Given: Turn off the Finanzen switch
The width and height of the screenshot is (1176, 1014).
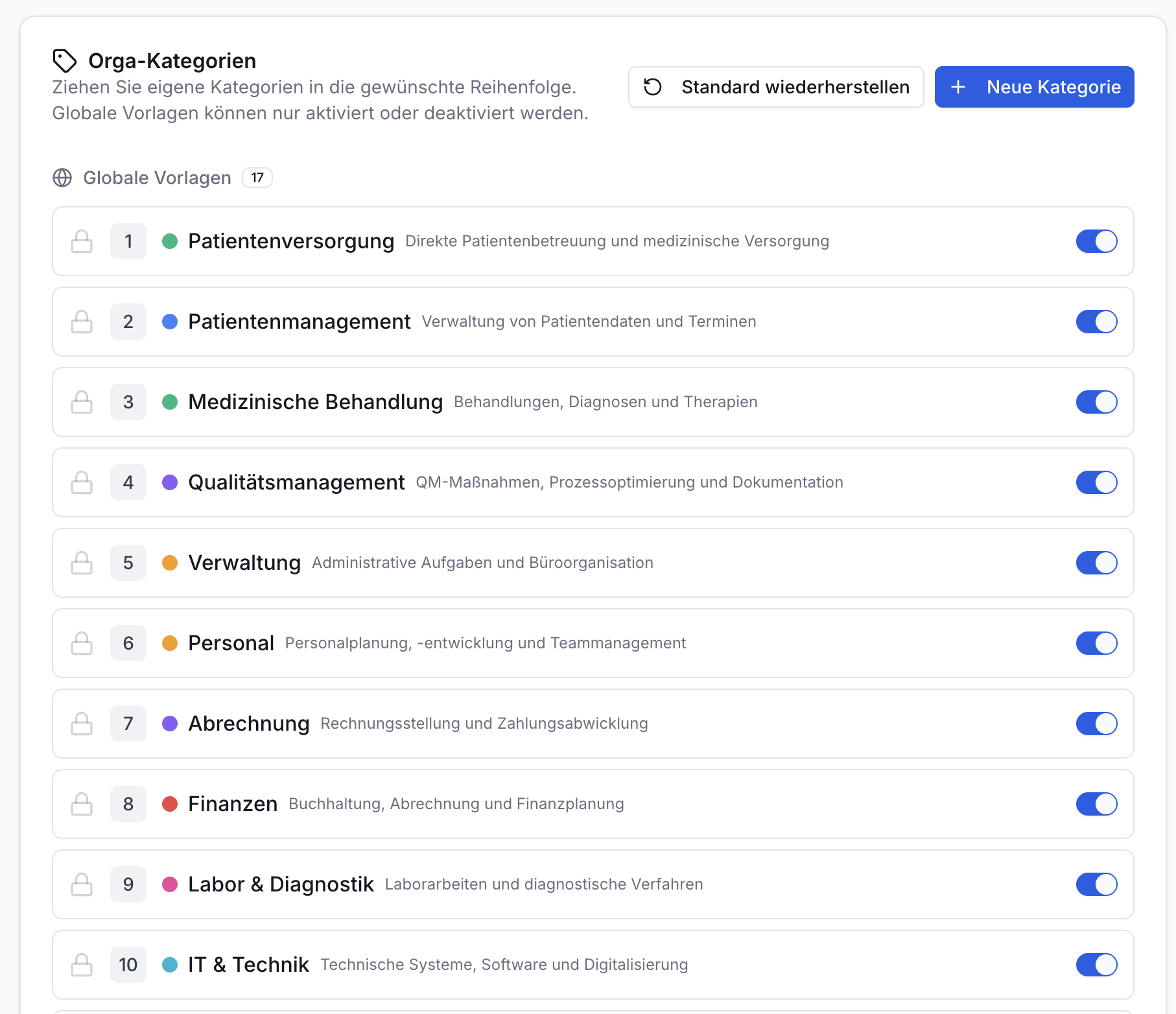Looking at the screenshot, I should 1097,804.
